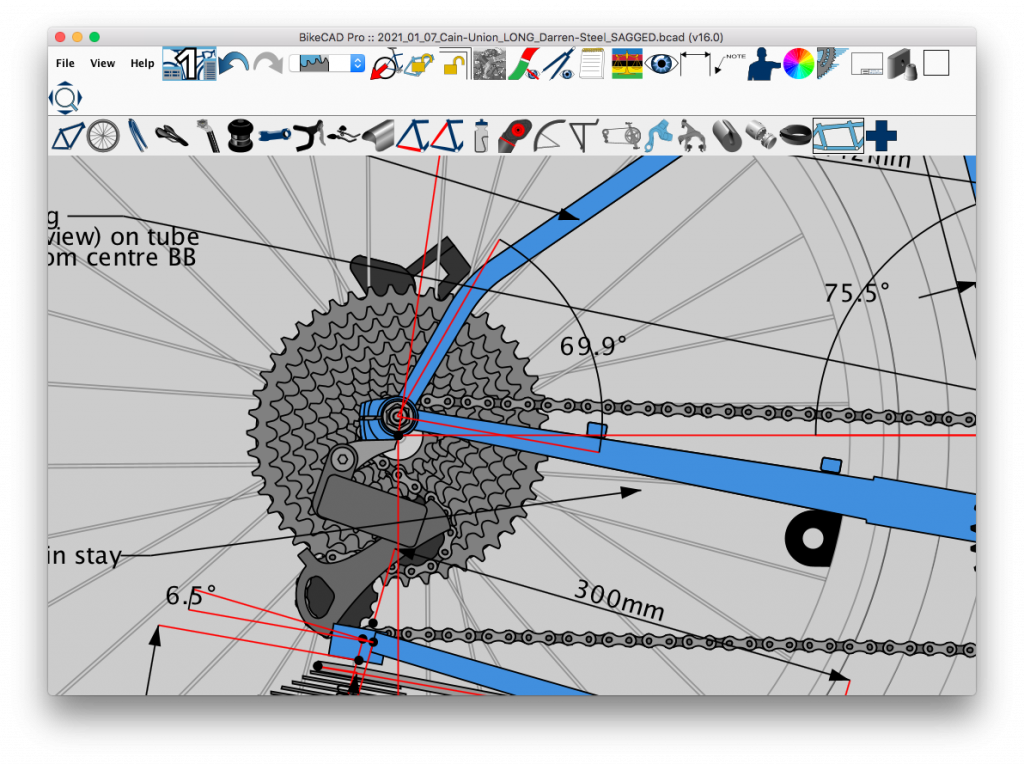Click the Help menu
This screenshot has width=1024, height=764.
(x=142, y=63)
